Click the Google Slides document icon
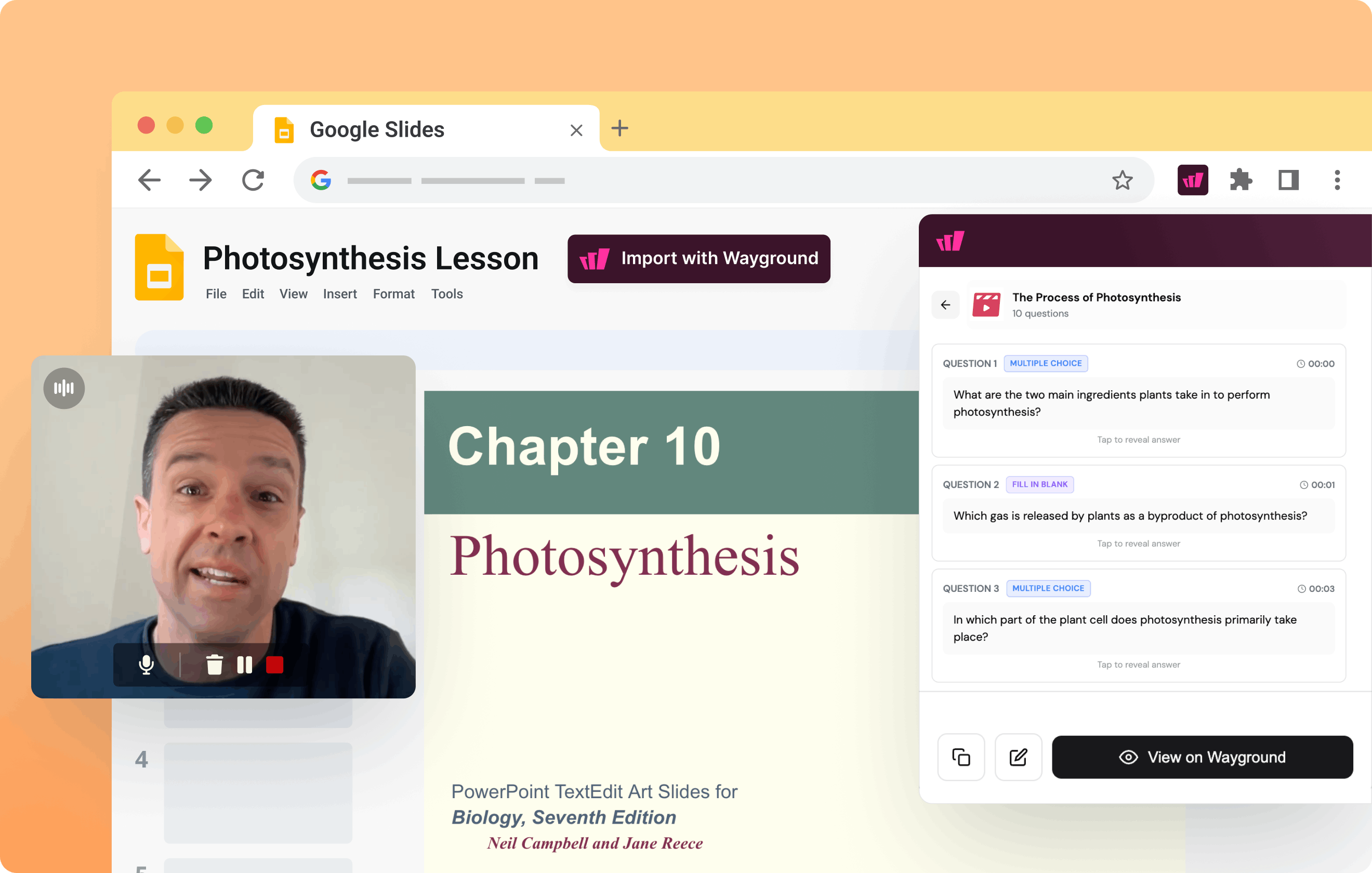Screen dimensions: 1372x873 tap(159, 267)
